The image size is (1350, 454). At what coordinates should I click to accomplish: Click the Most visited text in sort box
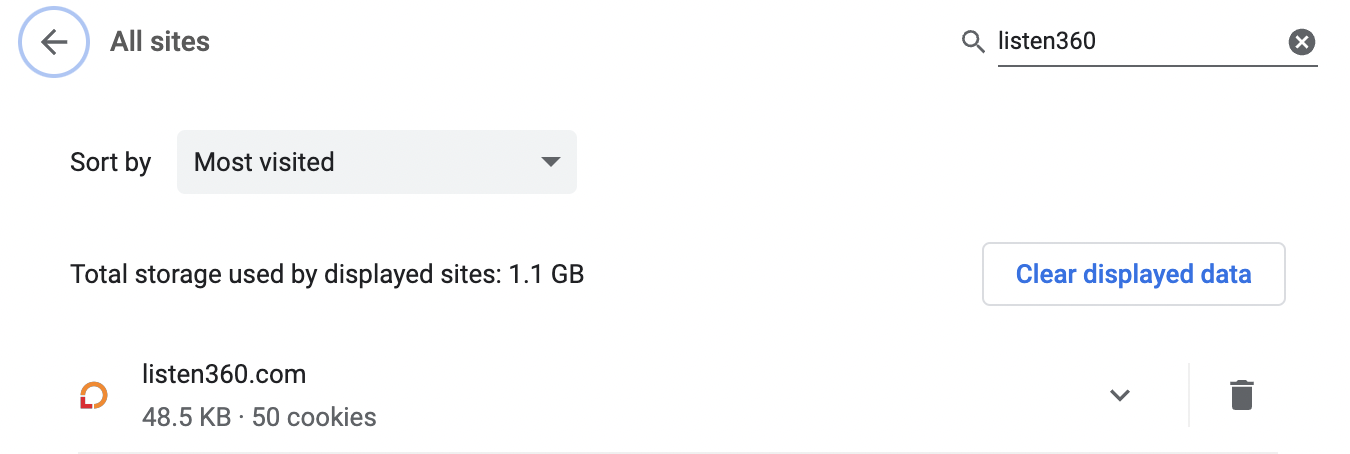264,162
